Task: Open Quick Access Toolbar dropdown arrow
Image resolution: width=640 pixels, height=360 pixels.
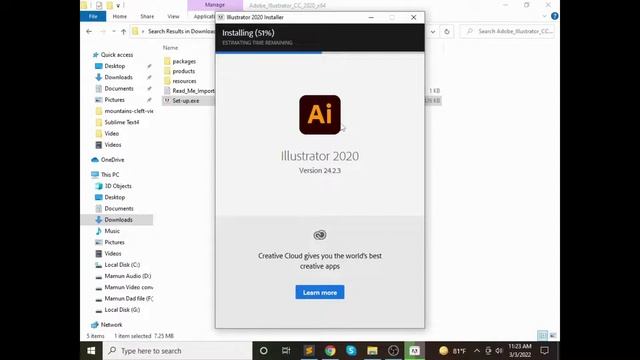Action: coord(118,5)
